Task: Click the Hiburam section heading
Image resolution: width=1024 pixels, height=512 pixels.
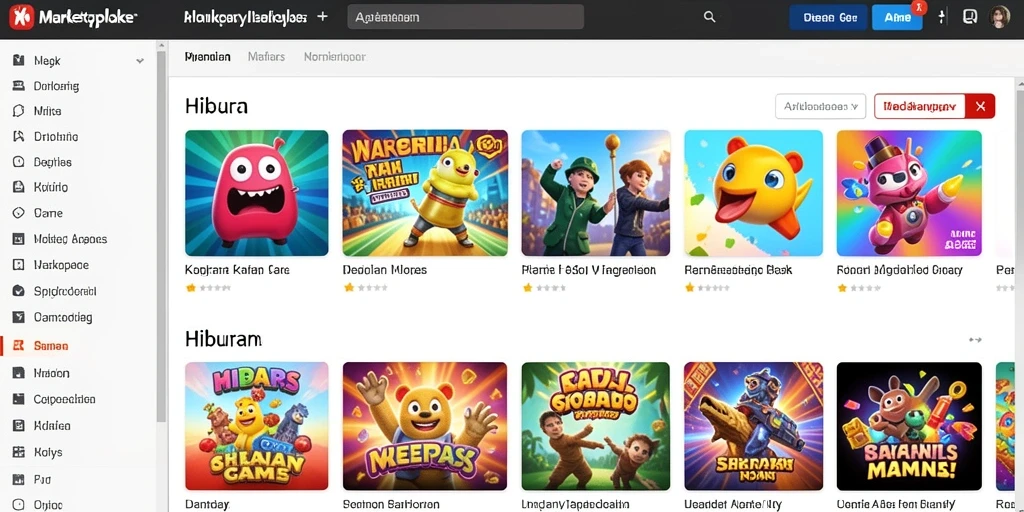Action: click(223, 339)
